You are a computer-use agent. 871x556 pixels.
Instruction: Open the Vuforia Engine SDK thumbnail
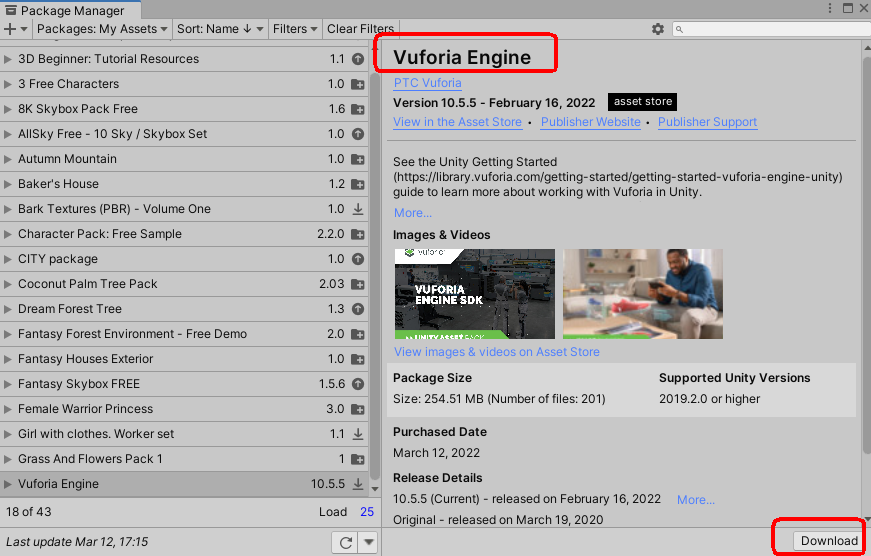tap(475, 294)
